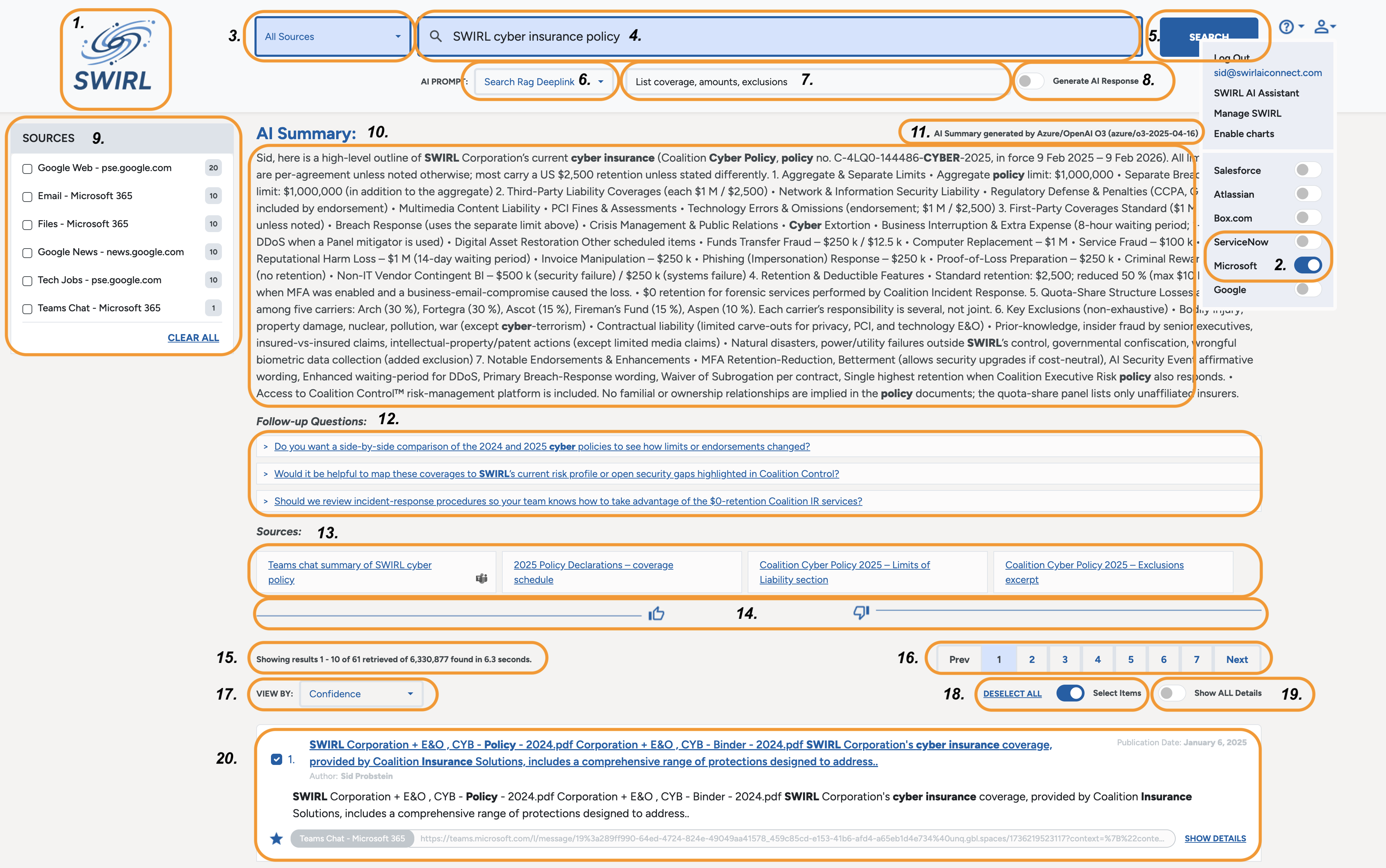Expand the 2024 vs 2025 comparison follow-up question
Image resolution: width=1386 pixels, height=868 pixels.
[x=542, y=447]
